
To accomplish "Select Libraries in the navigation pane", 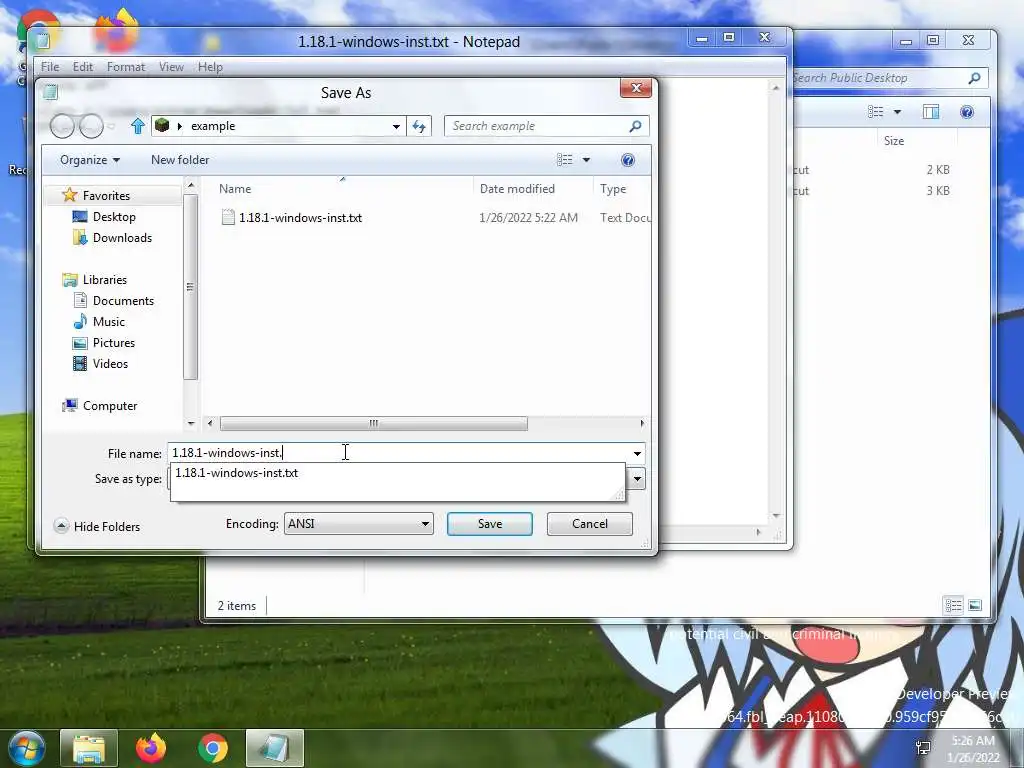I will [104, 280].
